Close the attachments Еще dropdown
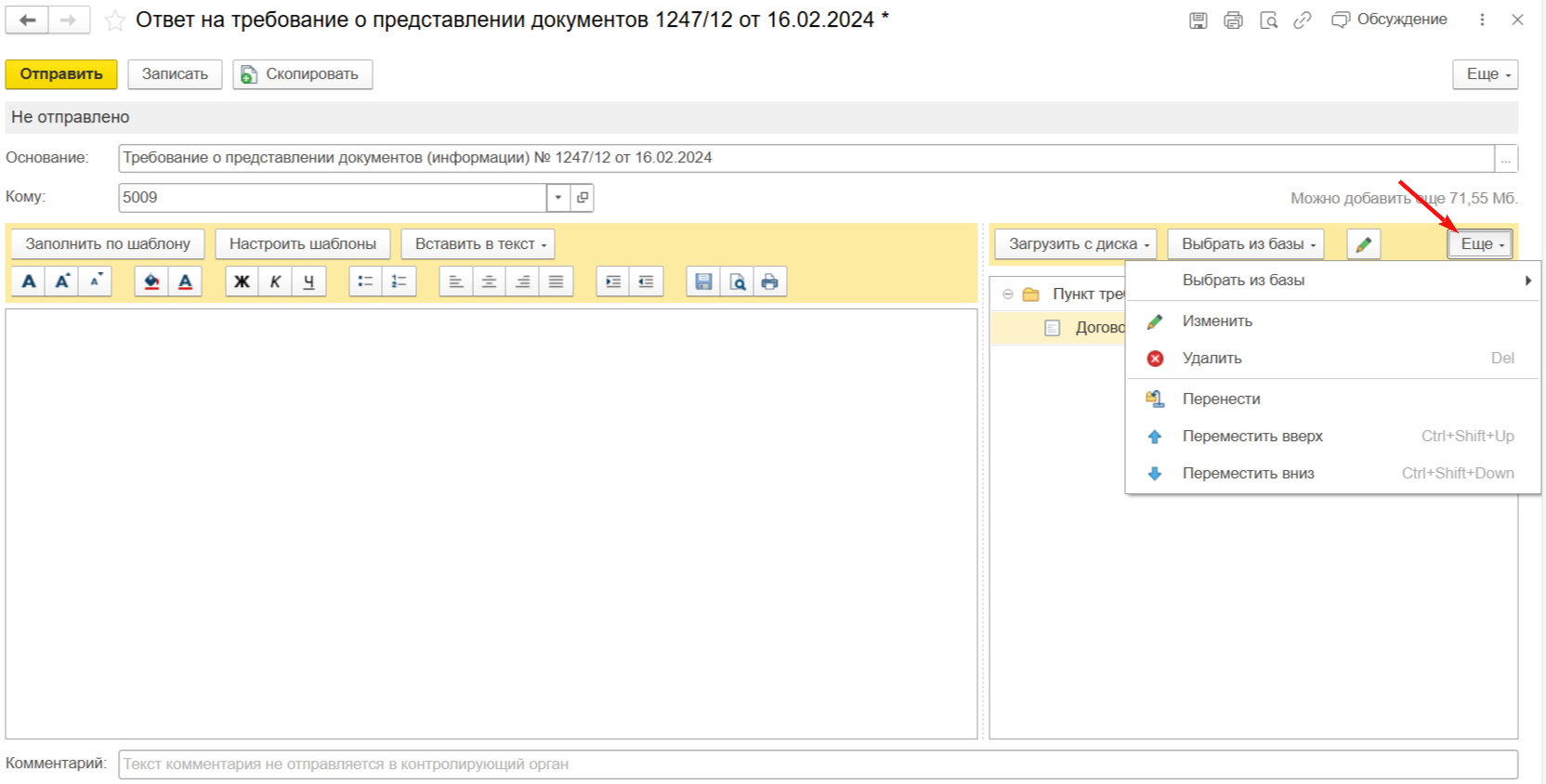Image resolution: width=1546 pixels, height=784 pixels. [1480, 244]
